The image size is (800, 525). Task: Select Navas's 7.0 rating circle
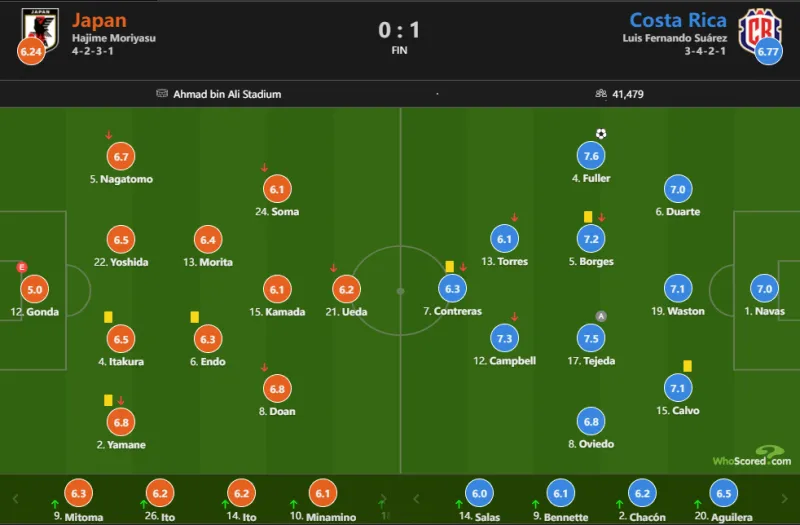tap(765, 289)
